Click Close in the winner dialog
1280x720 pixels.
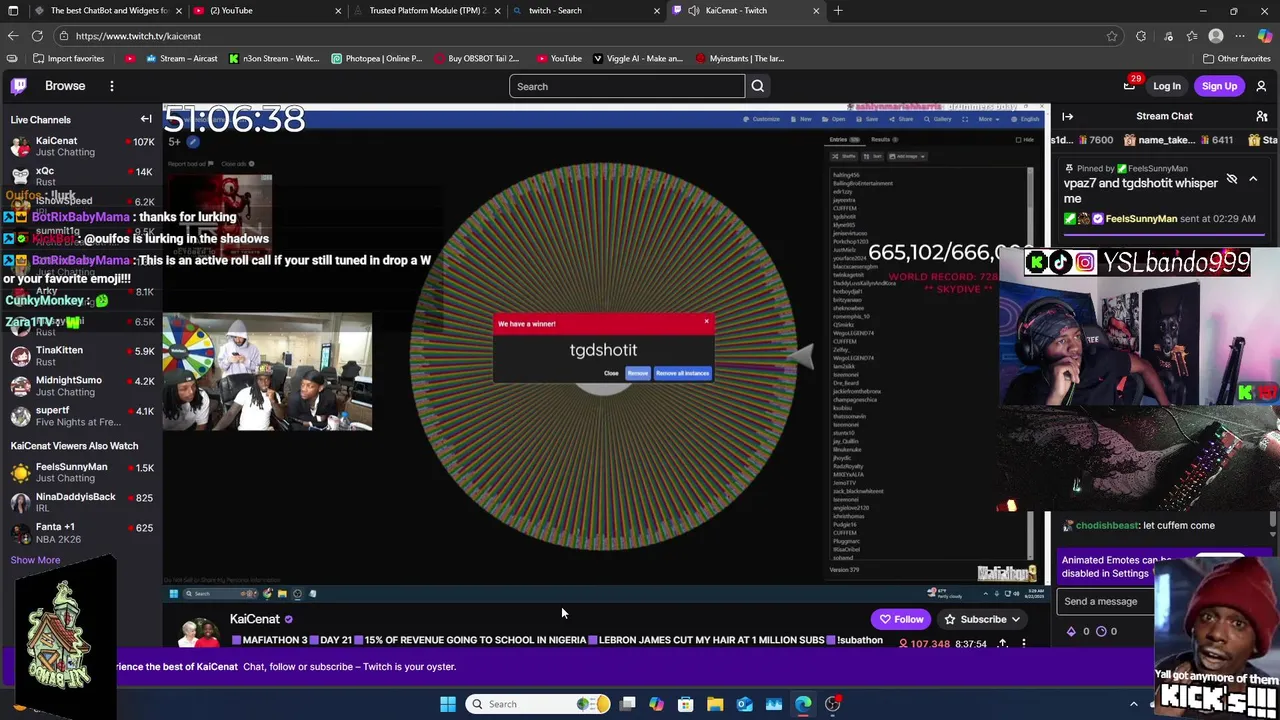611,373
